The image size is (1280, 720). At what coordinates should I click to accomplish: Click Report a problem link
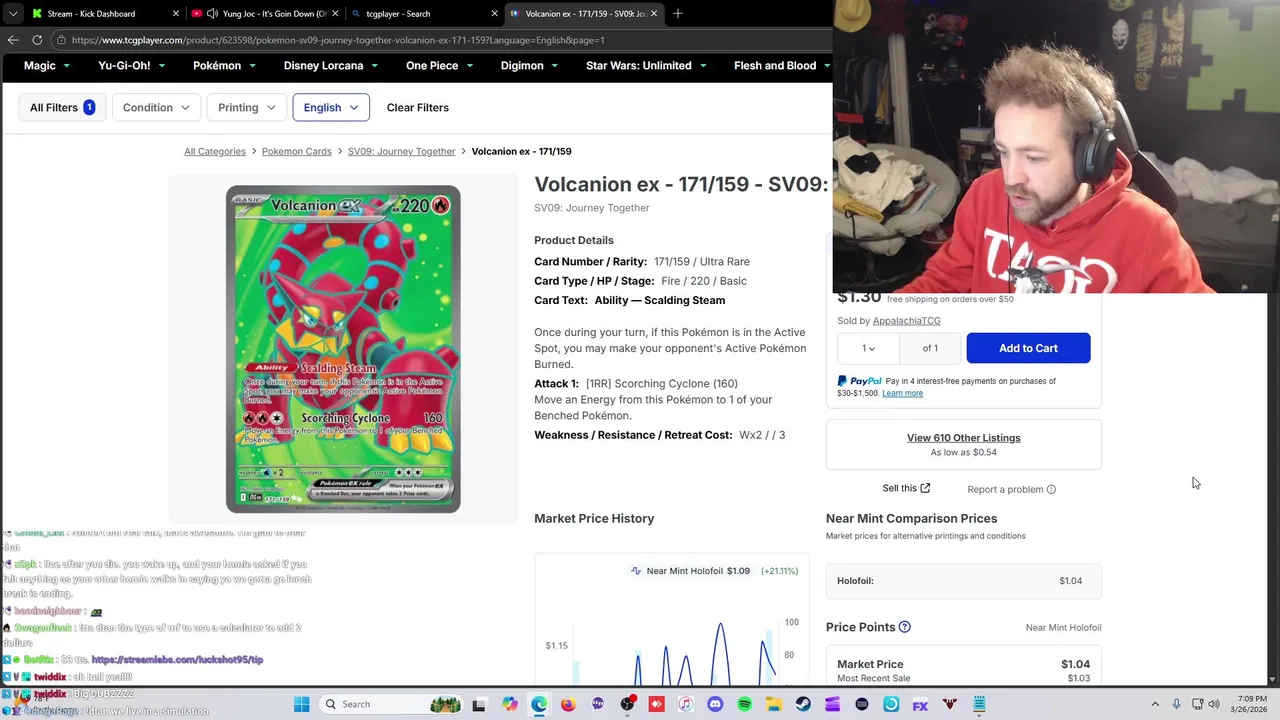[x=1011, y=489]
